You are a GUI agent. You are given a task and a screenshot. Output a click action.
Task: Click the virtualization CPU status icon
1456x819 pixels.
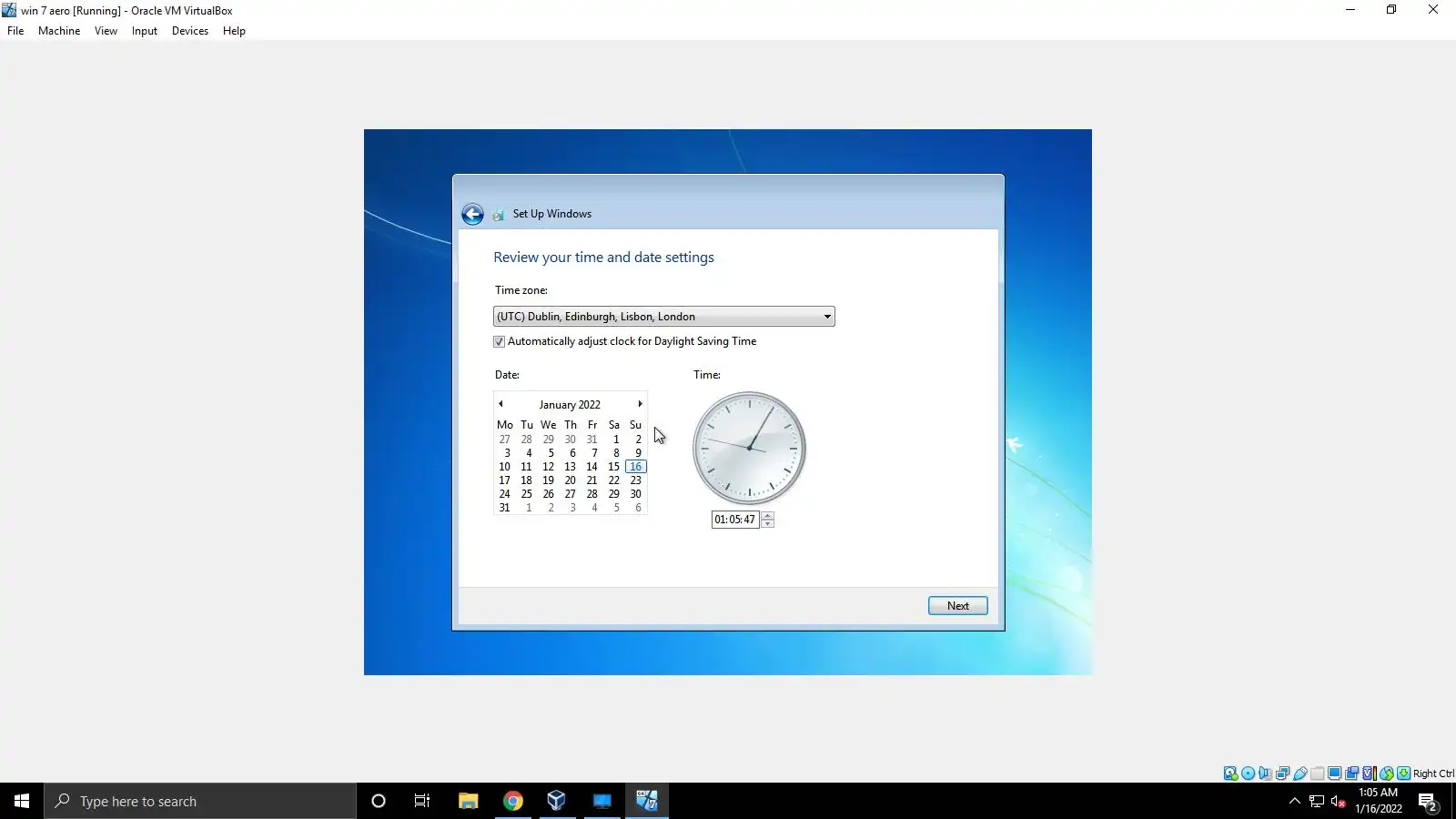point(1370,773)
